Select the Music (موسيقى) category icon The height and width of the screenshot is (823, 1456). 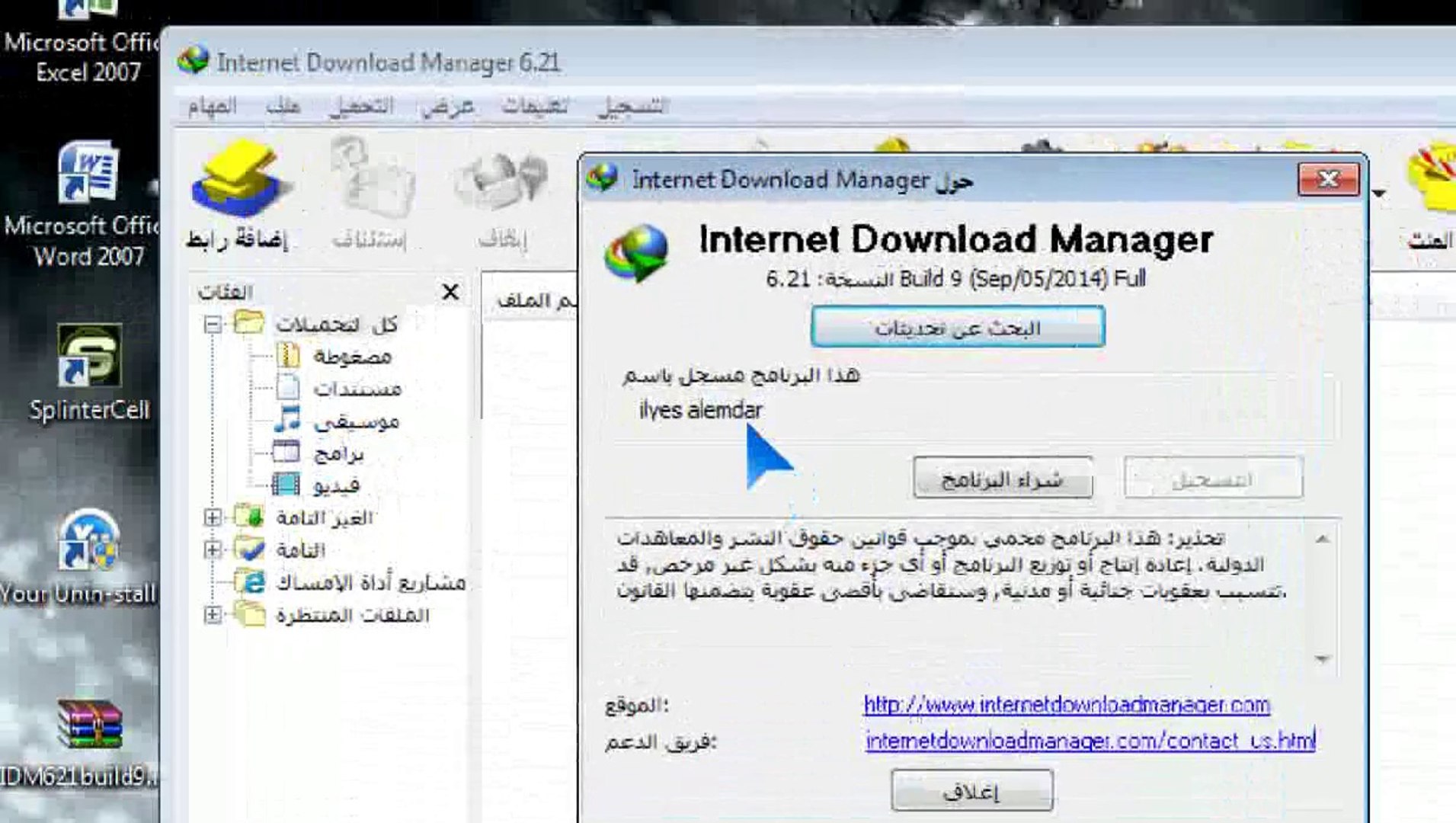[x=288, y=420]
